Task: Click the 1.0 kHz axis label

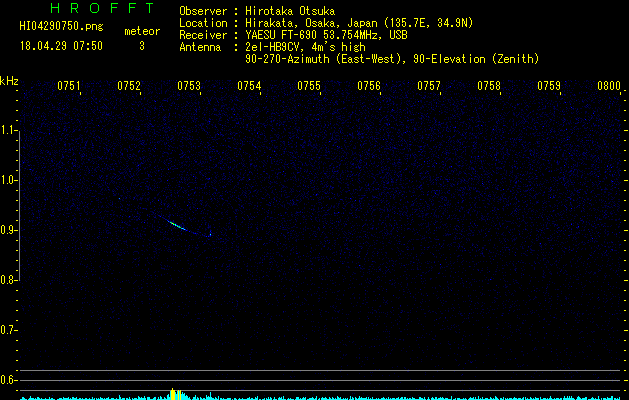Action: (x=8, y=180)
